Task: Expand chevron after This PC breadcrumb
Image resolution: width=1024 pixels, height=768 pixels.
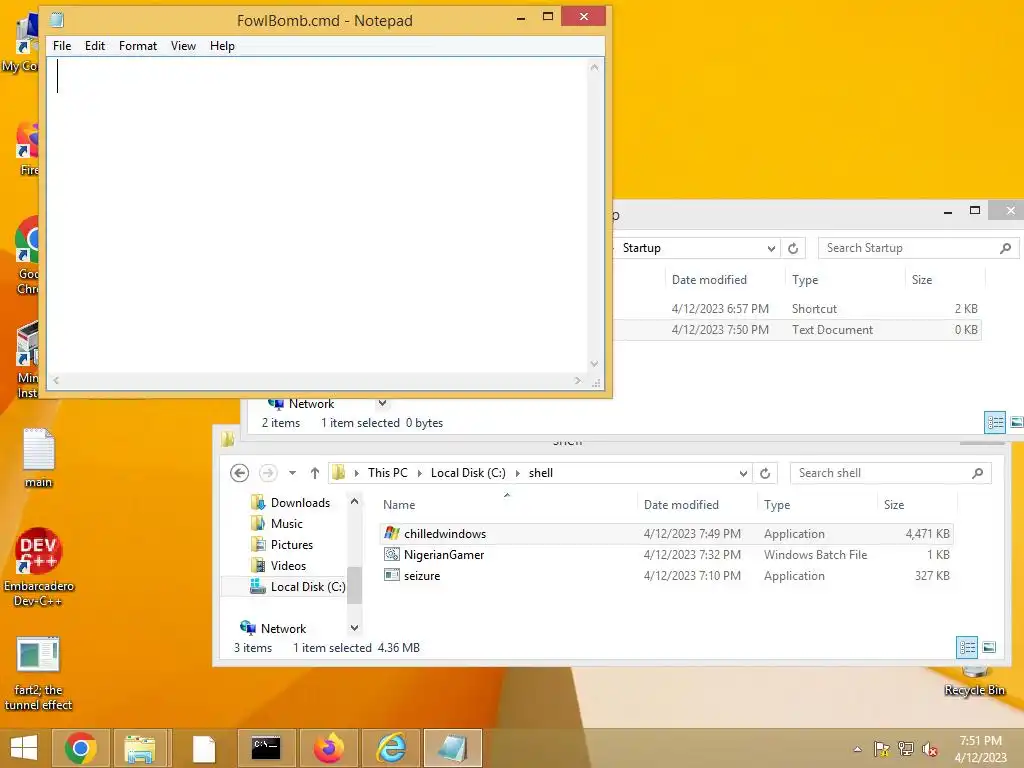Action: (x=419, y=473)
